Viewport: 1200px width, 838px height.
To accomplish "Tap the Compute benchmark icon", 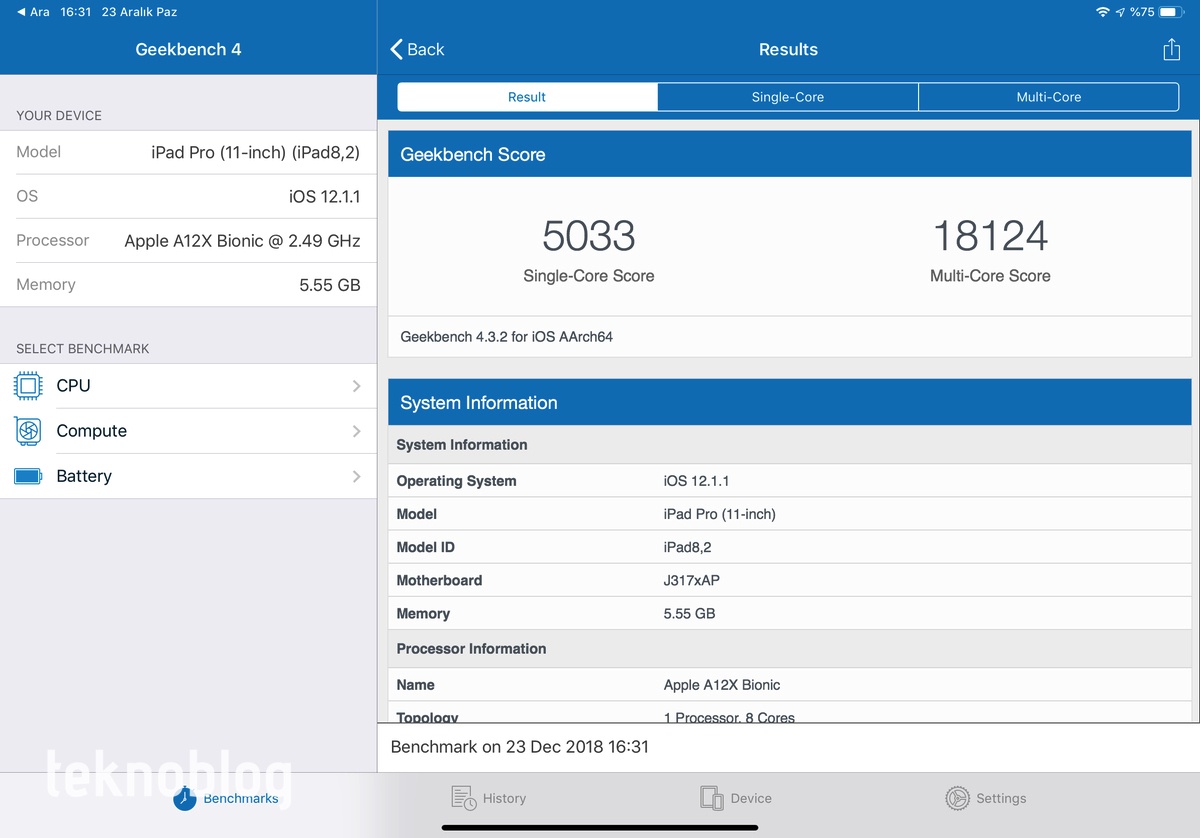I will [x=29, y=431].
